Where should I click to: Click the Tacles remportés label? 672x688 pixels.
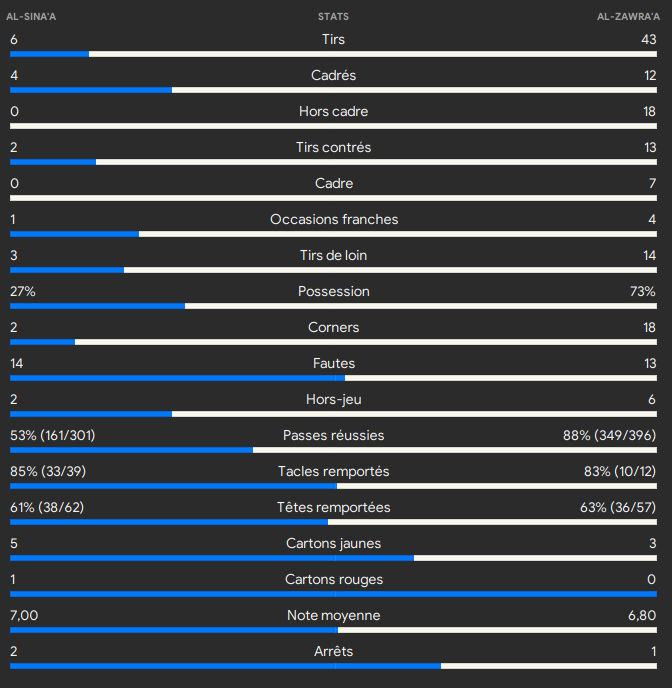[333, 471]
